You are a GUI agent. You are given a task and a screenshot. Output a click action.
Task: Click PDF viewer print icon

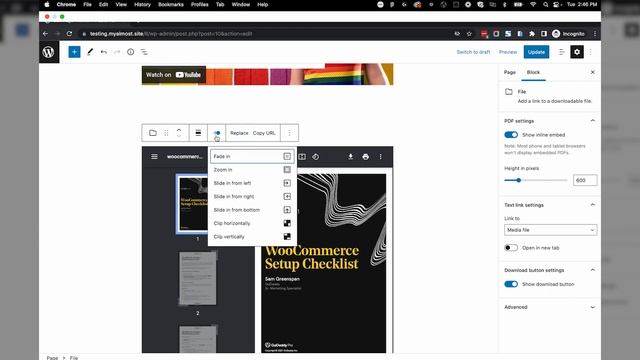tap(365, 156)
